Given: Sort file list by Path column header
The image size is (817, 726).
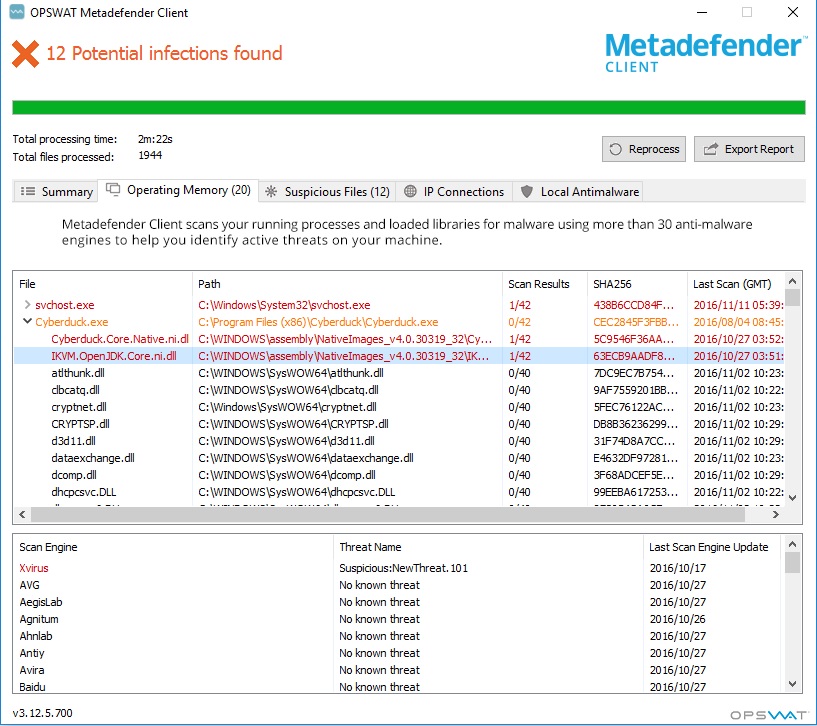Looking at the screenshot, I should click(347, 284).
